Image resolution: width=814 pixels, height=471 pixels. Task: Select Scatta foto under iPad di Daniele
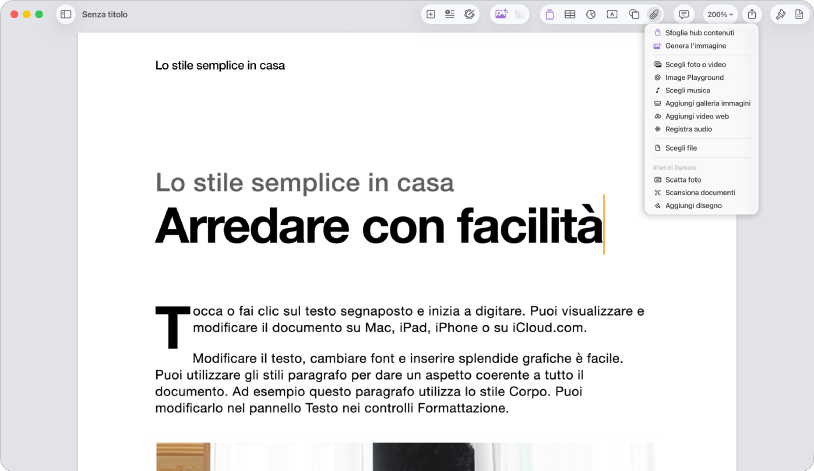pos(701,180)
